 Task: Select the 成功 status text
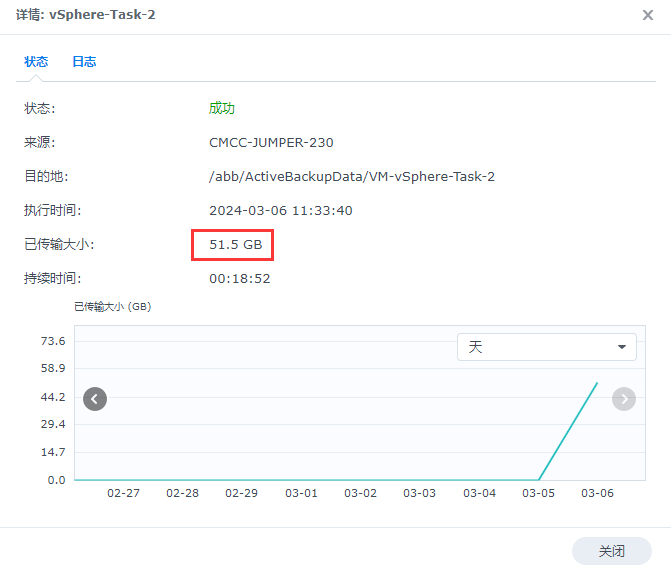222,108
